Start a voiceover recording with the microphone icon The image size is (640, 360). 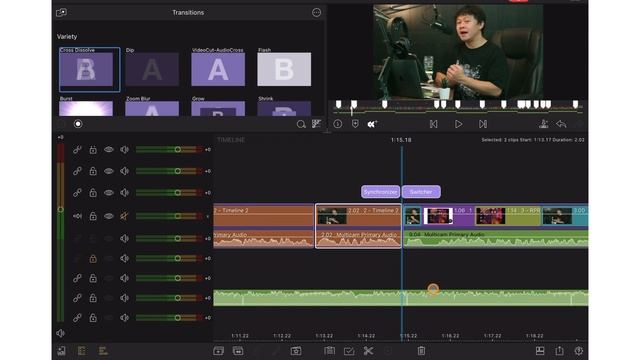543,124
